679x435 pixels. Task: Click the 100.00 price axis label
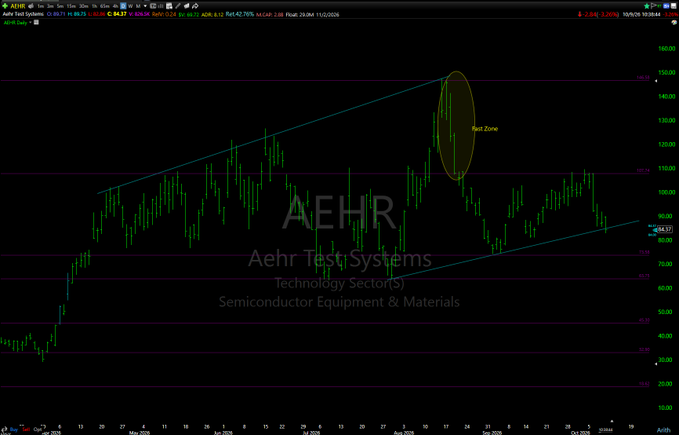[666, 192]
